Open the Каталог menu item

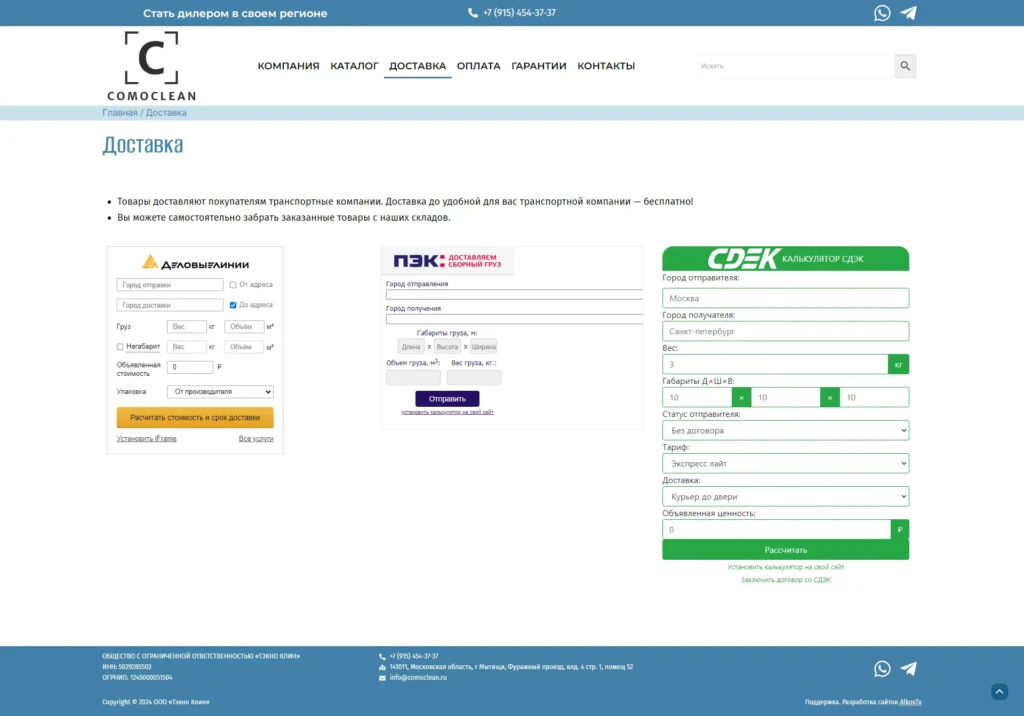(x=354, y=66)
